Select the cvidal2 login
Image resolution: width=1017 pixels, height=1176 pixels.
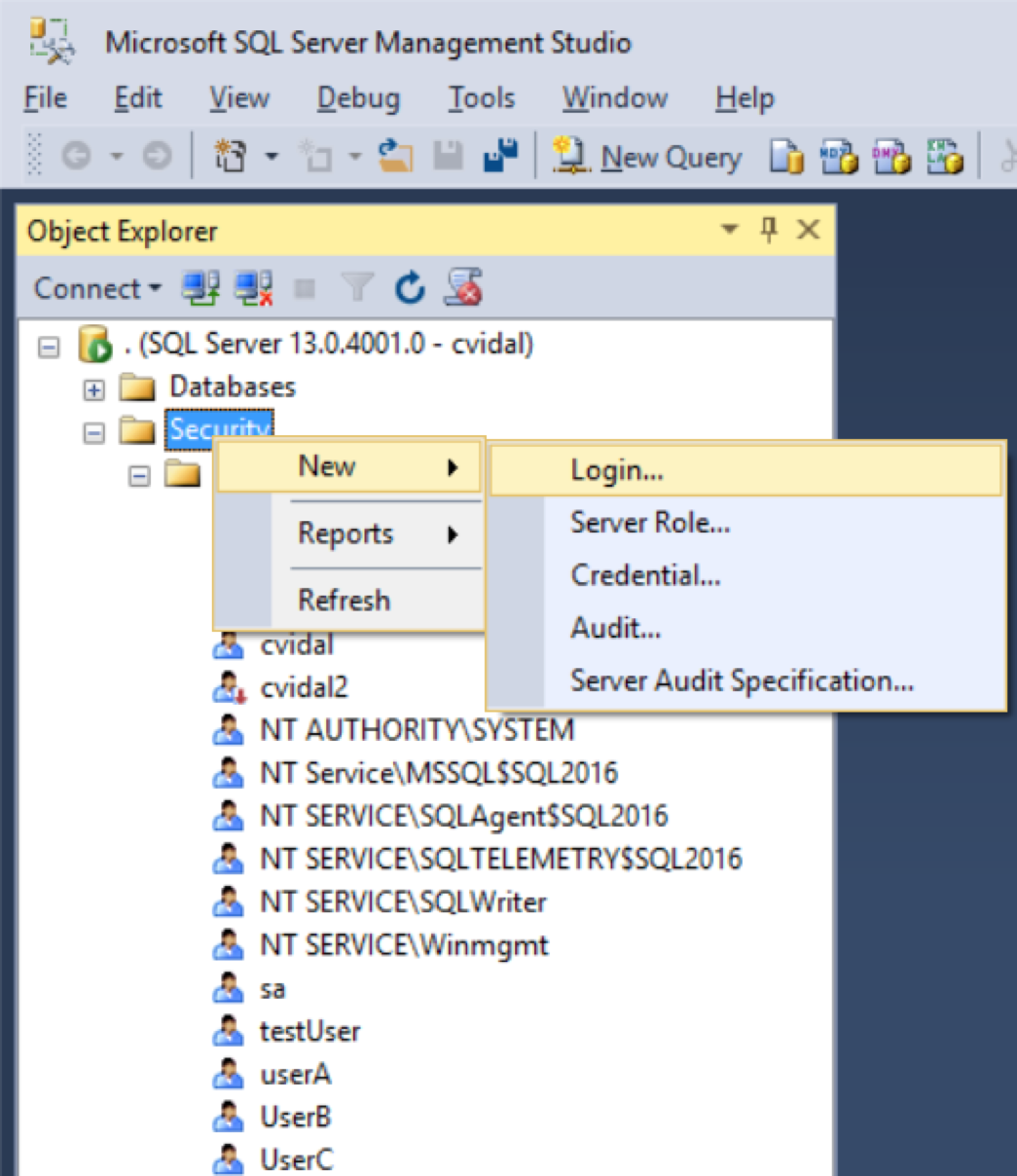point(305,687)
